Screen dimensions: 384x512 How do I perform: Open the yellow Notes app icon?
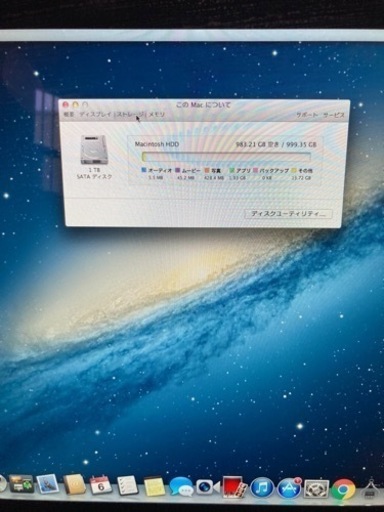pos(154,487)
